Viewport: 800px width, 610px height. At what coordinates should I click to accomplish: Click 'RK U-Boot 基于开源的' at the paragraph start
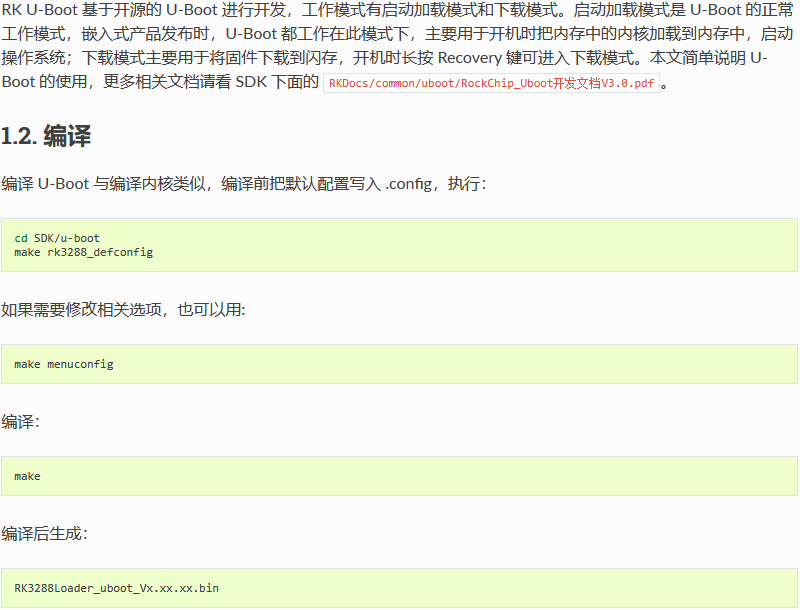[84, 10]
